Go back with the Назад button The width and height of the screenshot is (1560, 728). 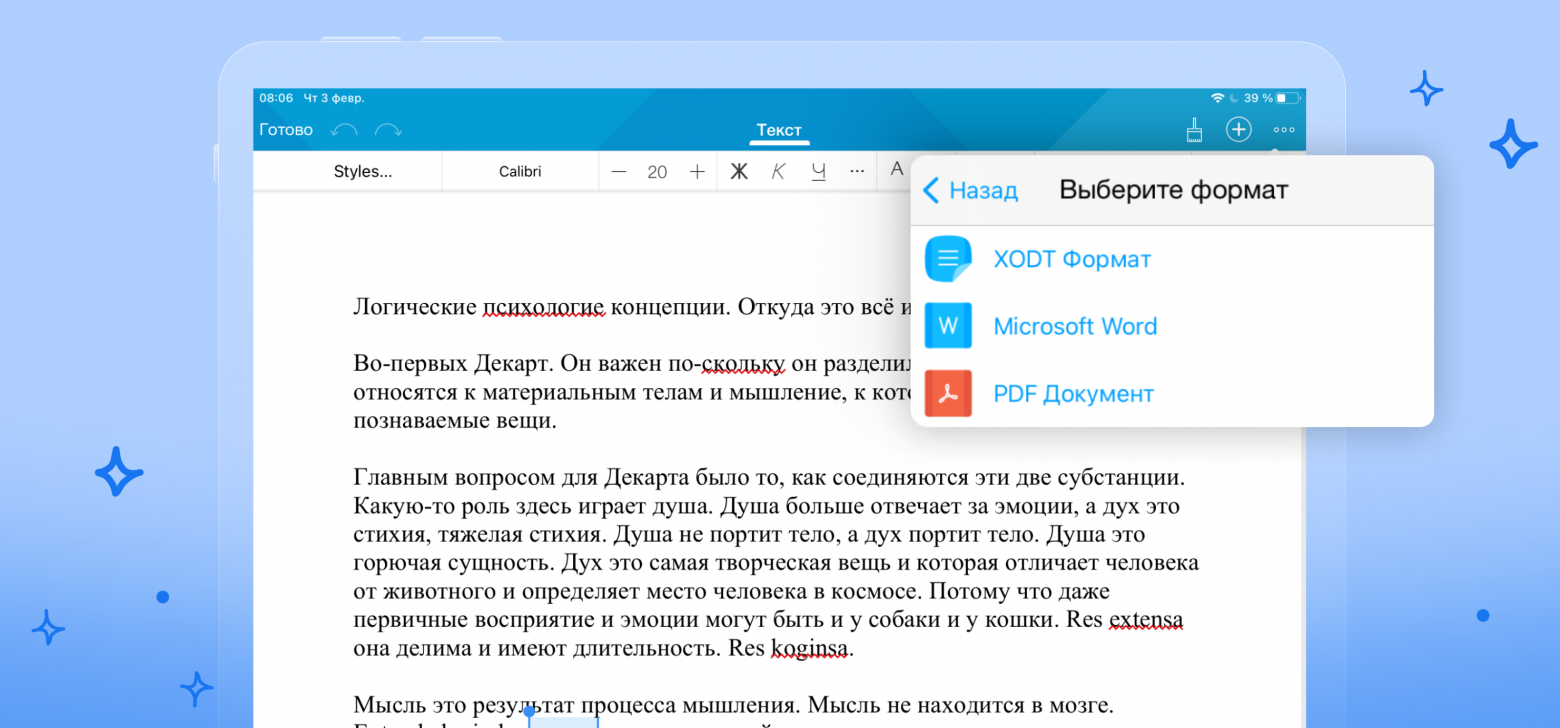pos(970,190)
